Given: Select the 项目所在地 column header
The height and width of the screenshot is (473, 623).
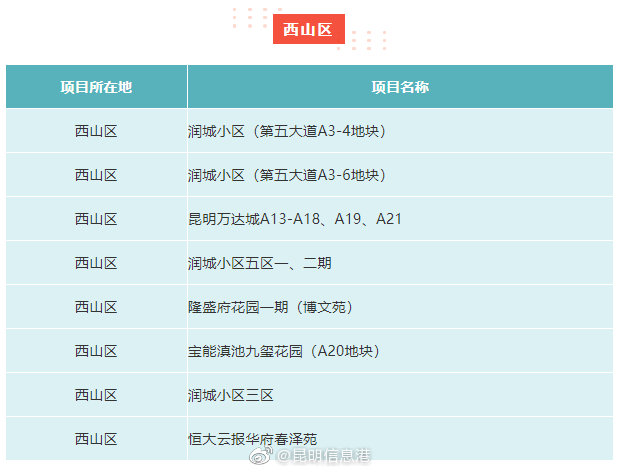Looking at the screenshot, I should click(x=96, y=87).
